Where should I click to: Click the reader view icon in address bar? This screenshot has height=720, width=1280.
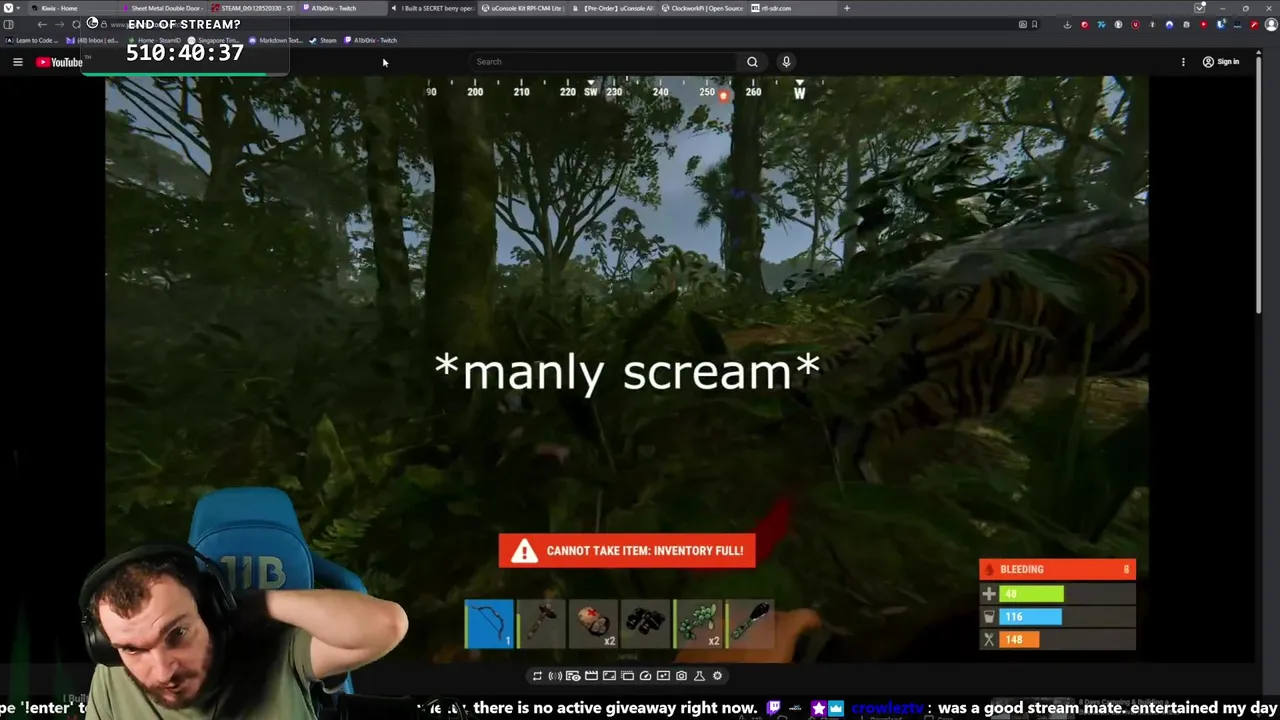tap(1022, 24)
